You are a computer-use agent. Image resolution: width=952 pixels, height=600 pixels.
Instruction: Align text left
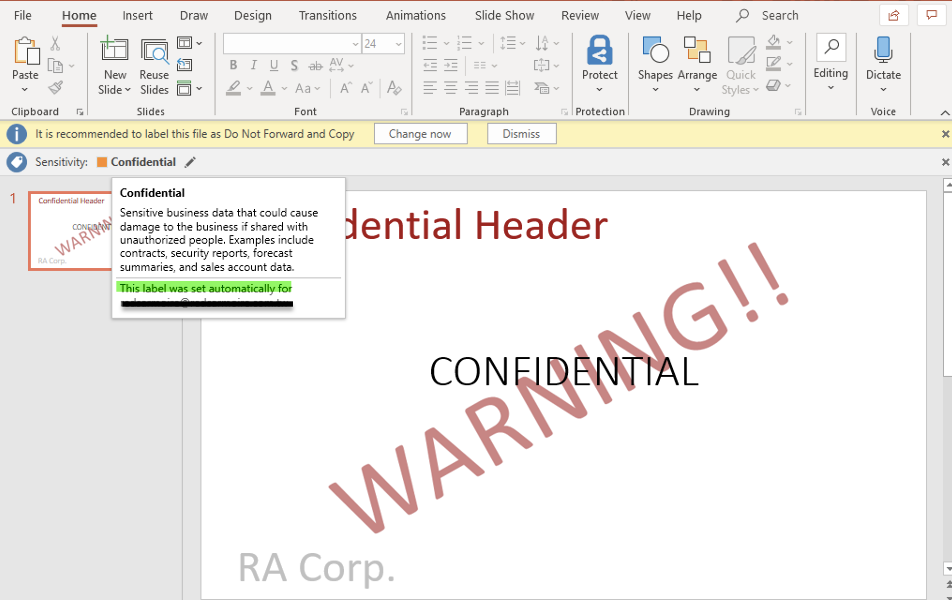(x=430, y=89)
